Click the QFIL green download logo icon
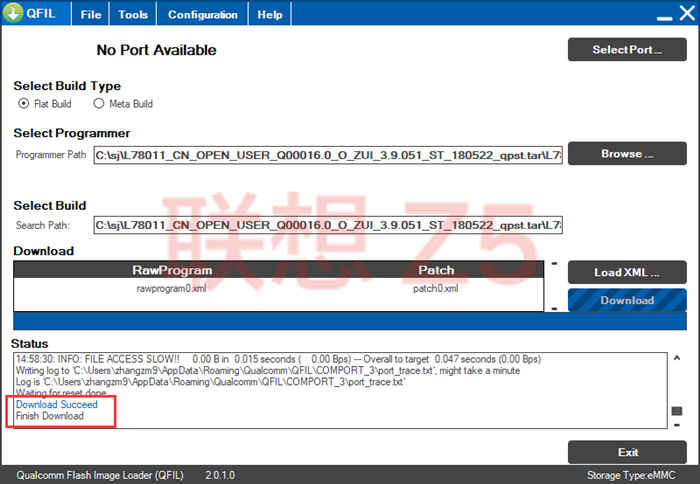This screenshot has width=700, height=484. 13,13
